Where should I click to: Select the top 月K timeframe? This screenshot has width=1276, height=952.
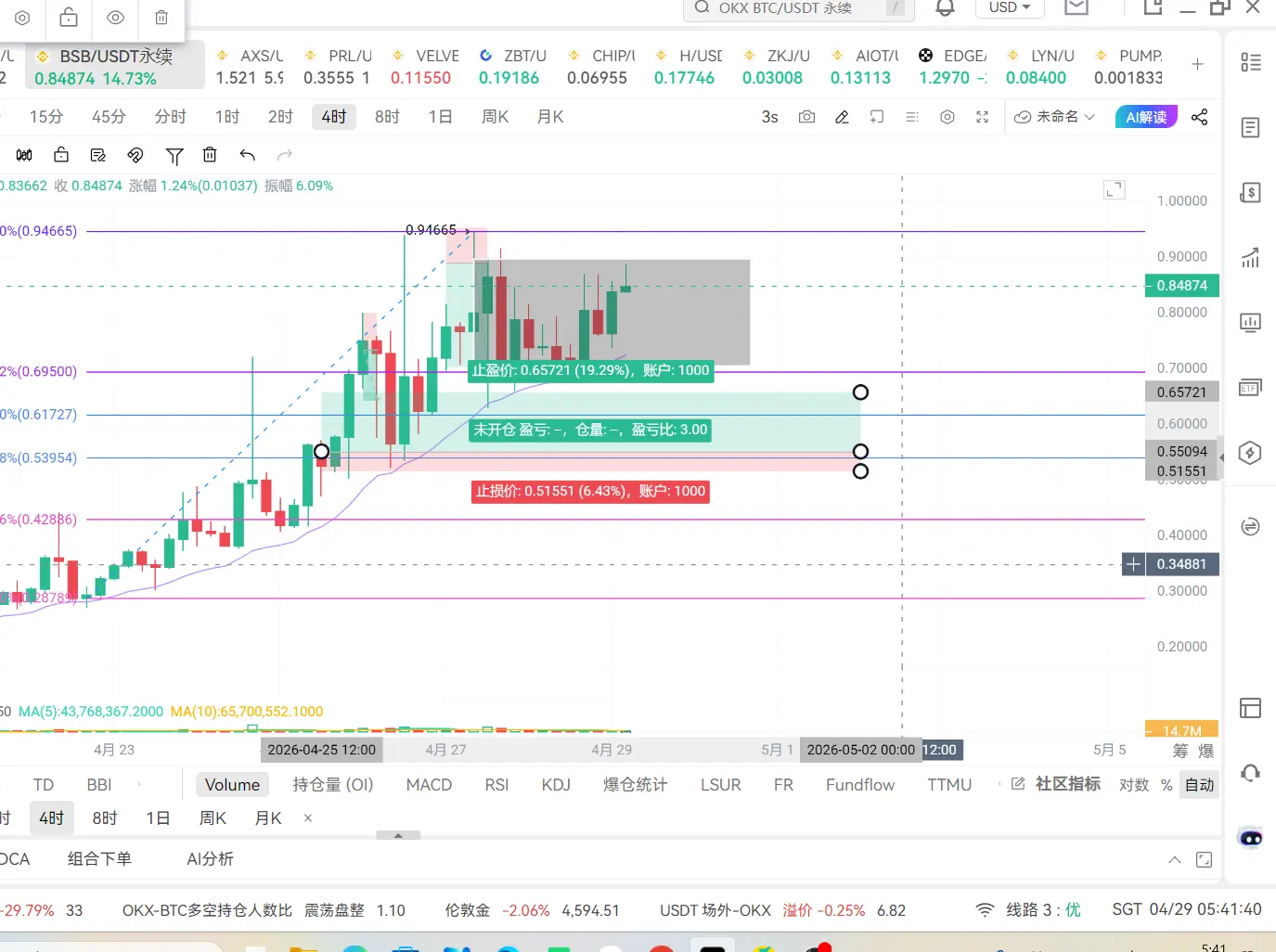click(550, 117)
